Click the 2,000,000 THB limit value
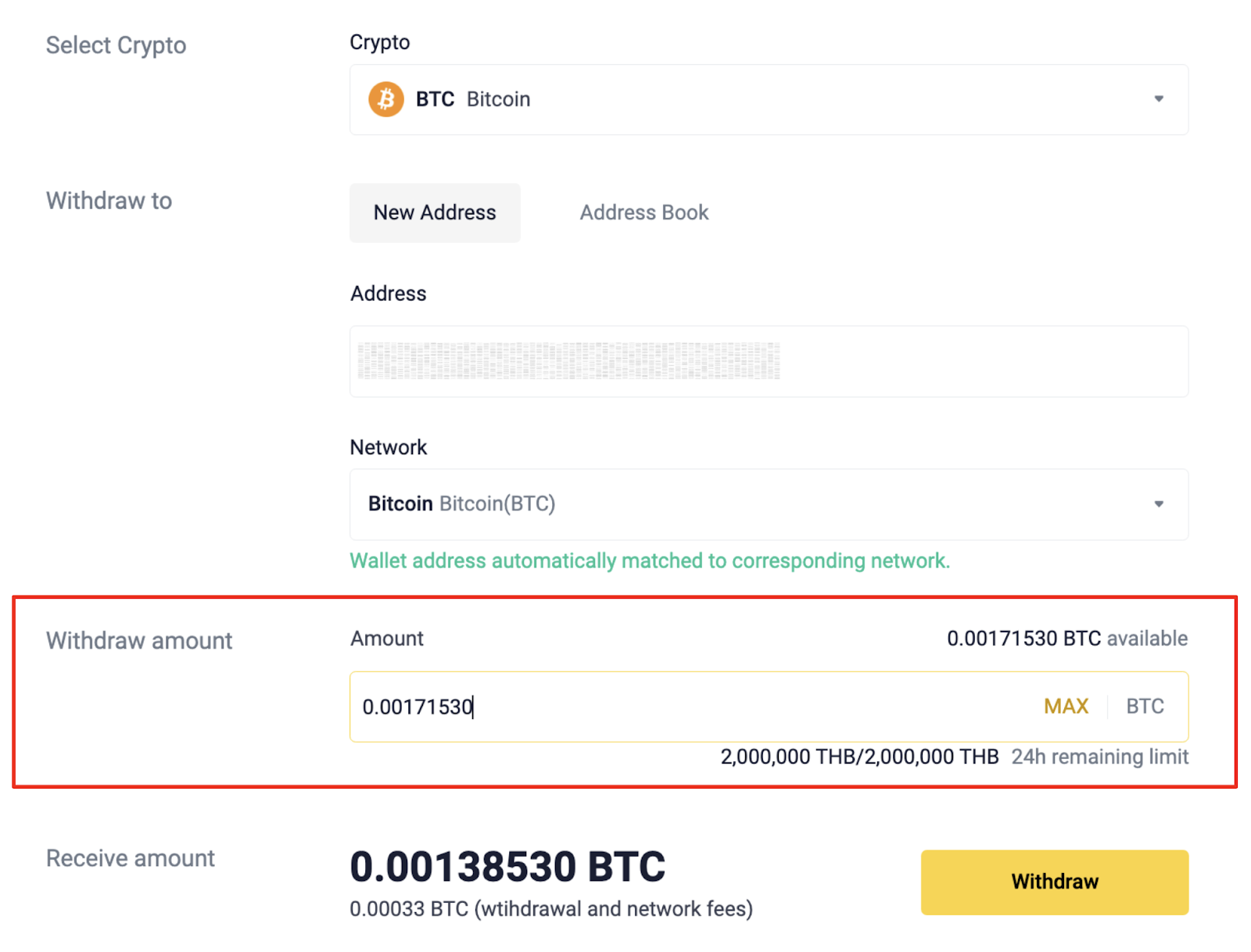 click(x=859, y=757)
